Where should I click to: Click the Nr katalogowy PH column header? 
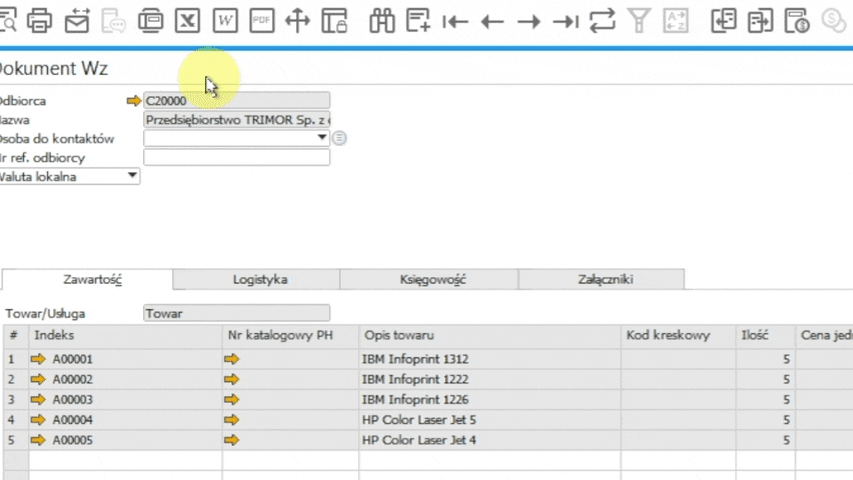pos(290,335)
